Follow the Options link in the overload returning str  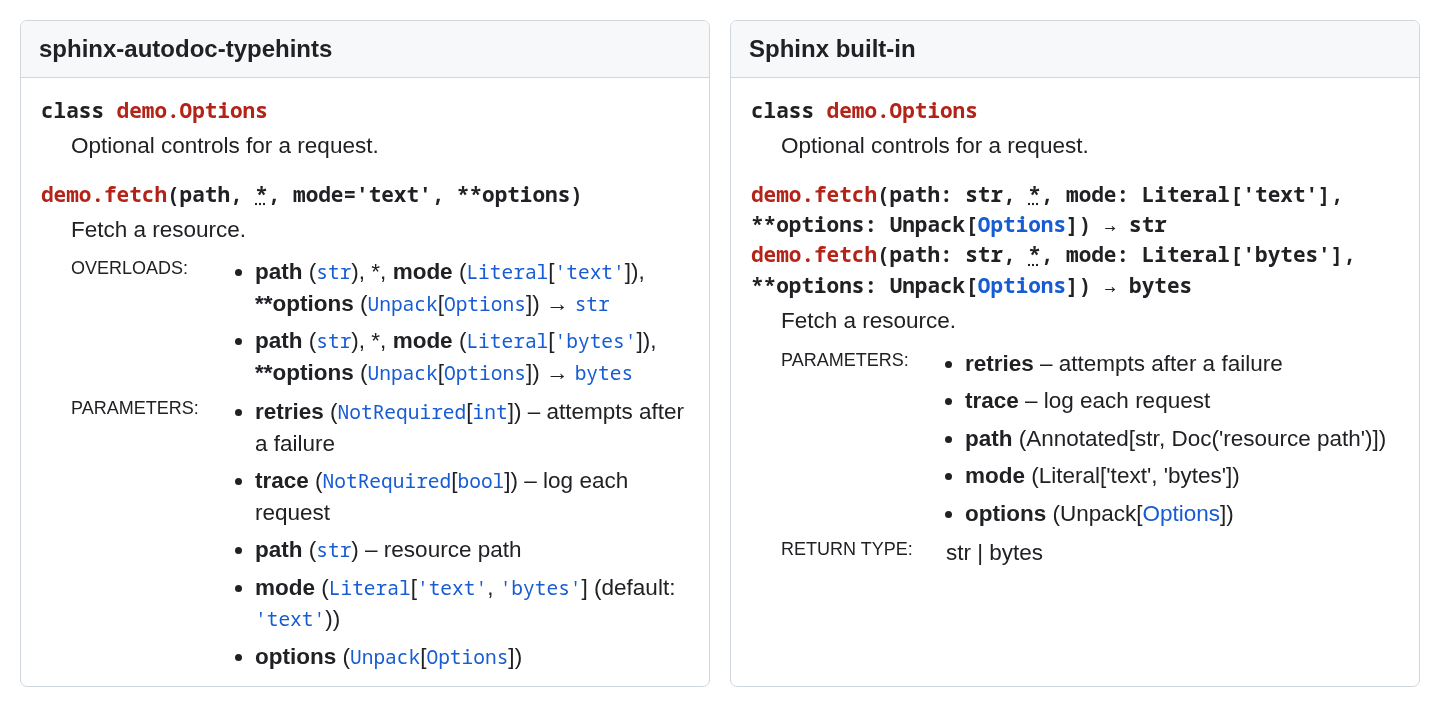485,304
